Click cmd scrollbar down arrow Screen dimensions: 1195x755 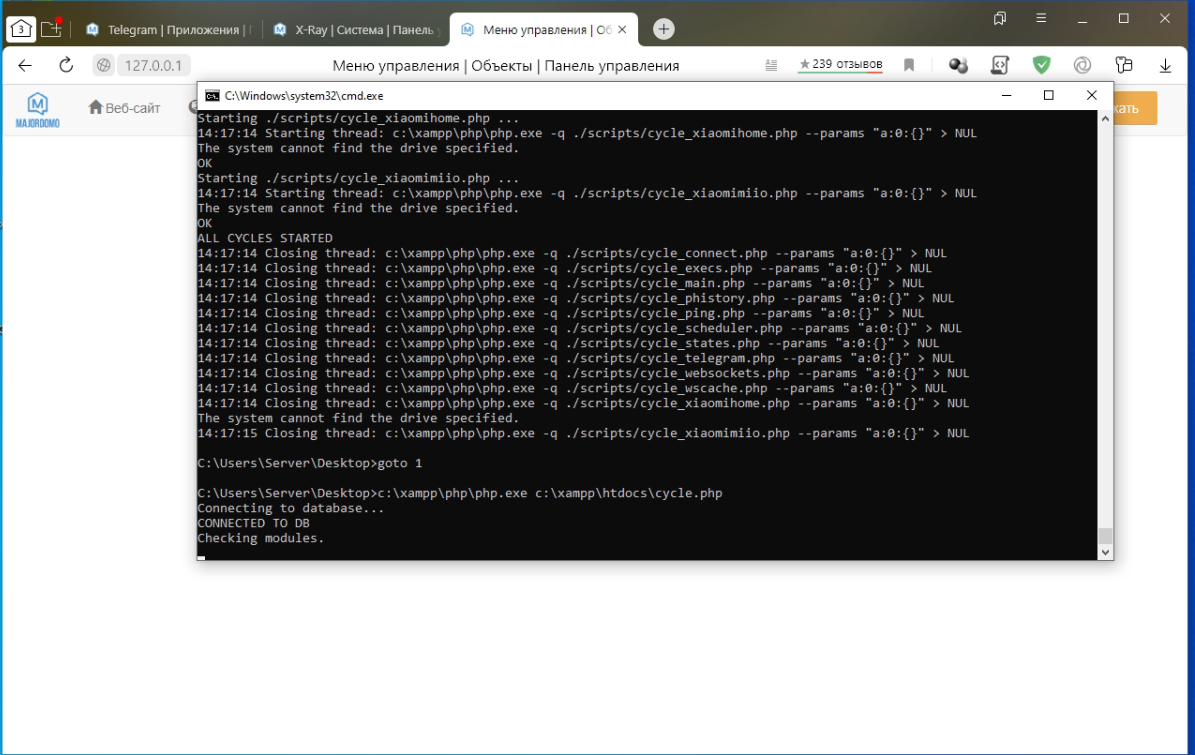[1105, 553]
